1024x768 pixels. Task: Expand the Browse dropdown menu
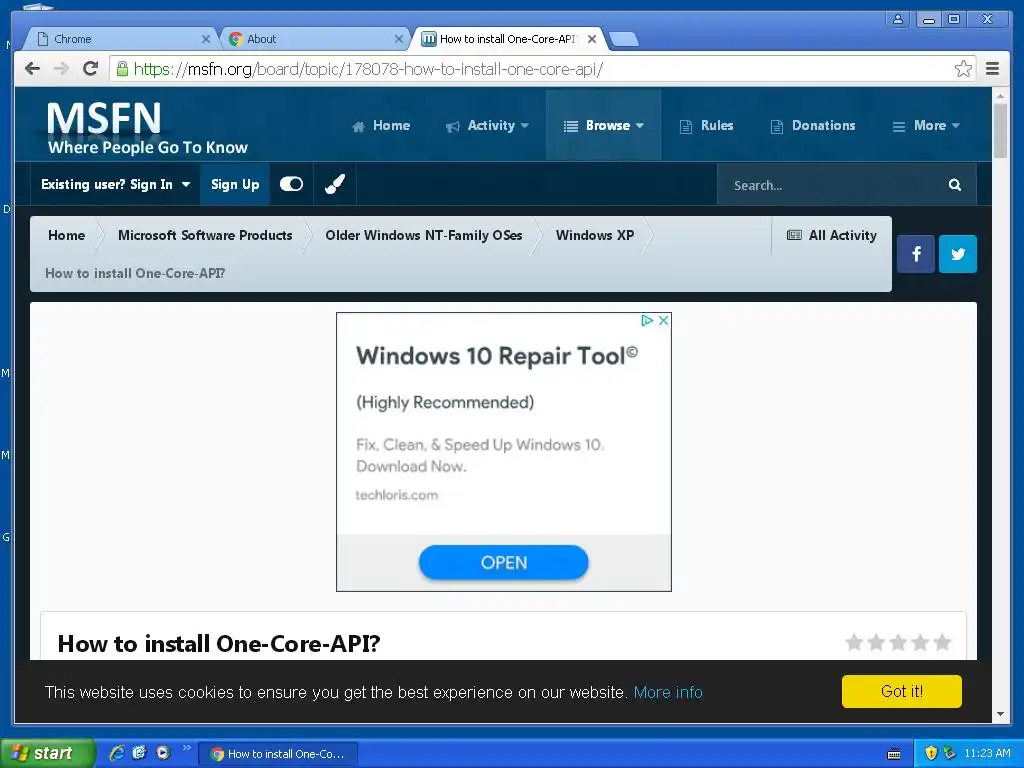(603, 125)
